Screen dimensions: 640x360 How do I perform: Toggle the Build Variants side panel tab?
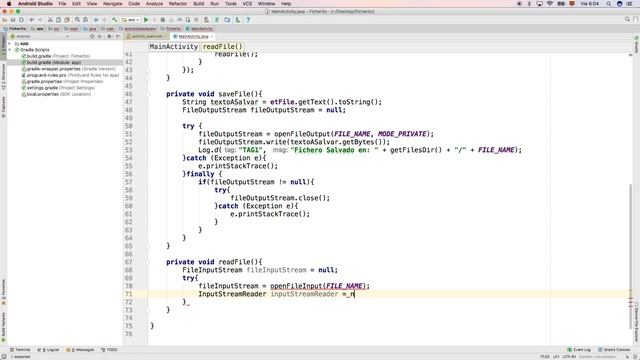pos(3,327)
